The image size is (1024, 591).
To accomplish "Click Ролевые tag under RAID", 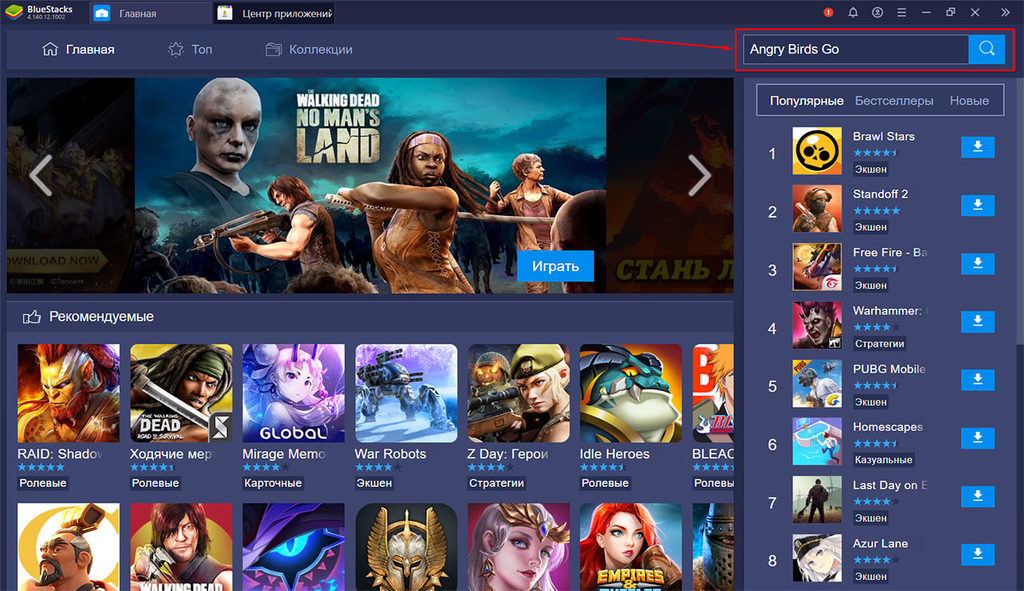I will click(43, 483).
